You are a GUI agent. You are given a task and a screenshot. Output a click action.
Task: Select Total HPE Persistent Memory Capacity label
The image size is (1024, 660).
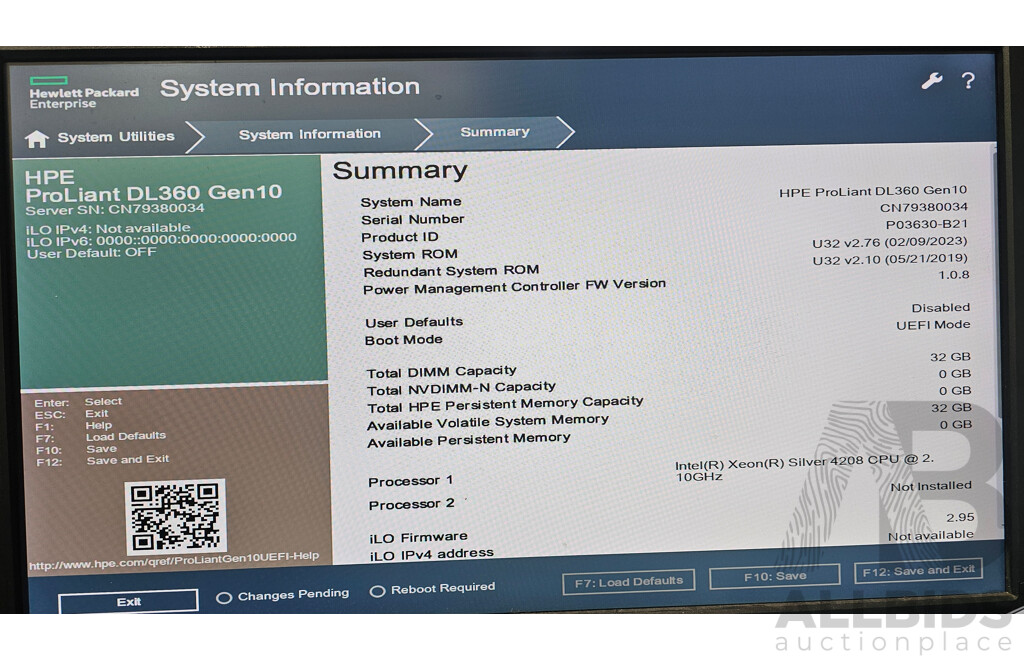coord(505,404)
